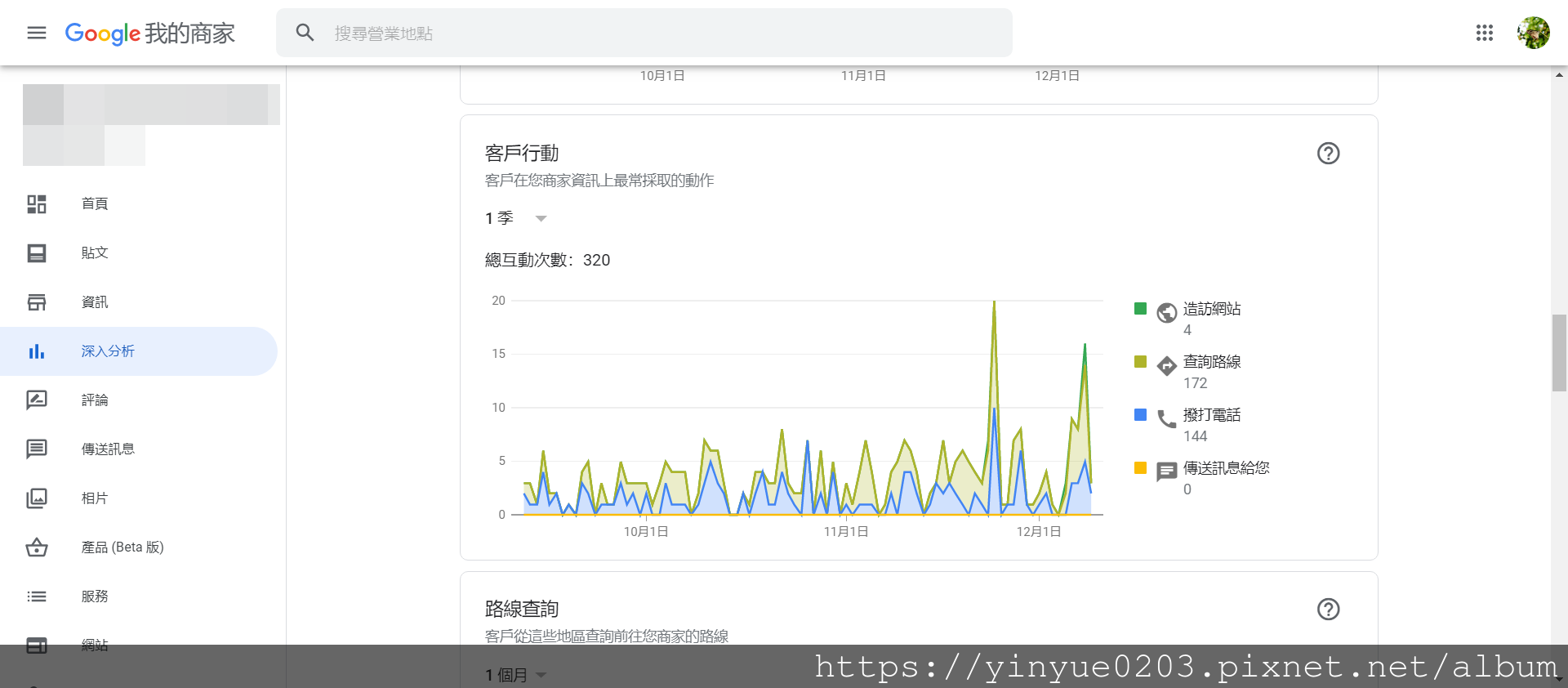Open help for 客戶行動 card
The width and height of the screenshot is (1568, 688).
pyautogui.click(x=1329, y=153)
